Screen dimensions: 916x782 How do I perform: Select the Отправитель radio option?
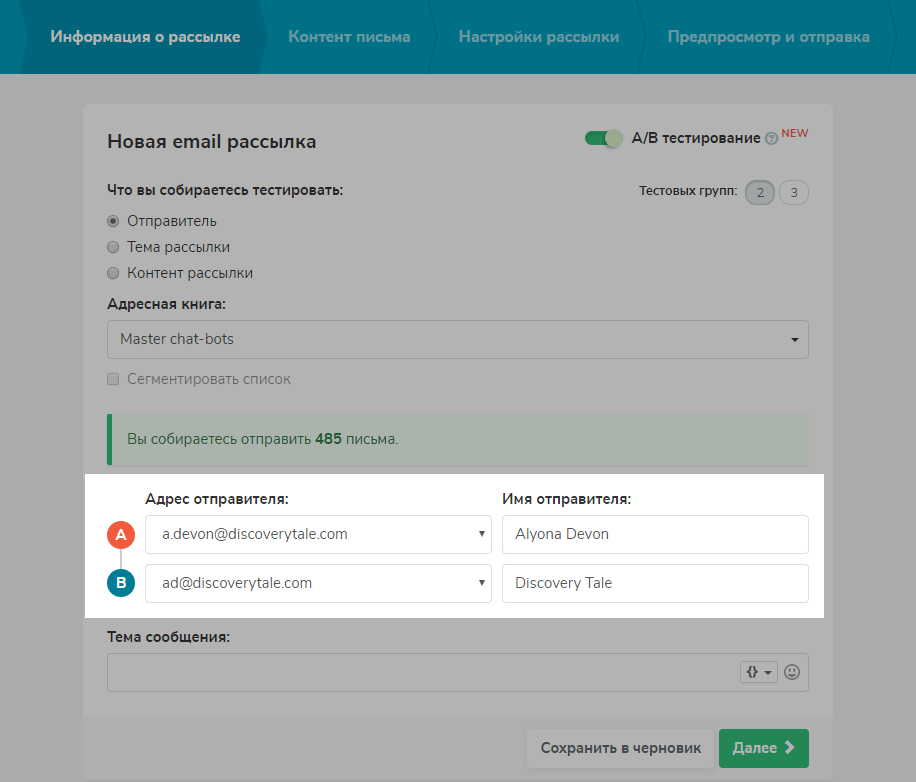(x=114, y=221)
